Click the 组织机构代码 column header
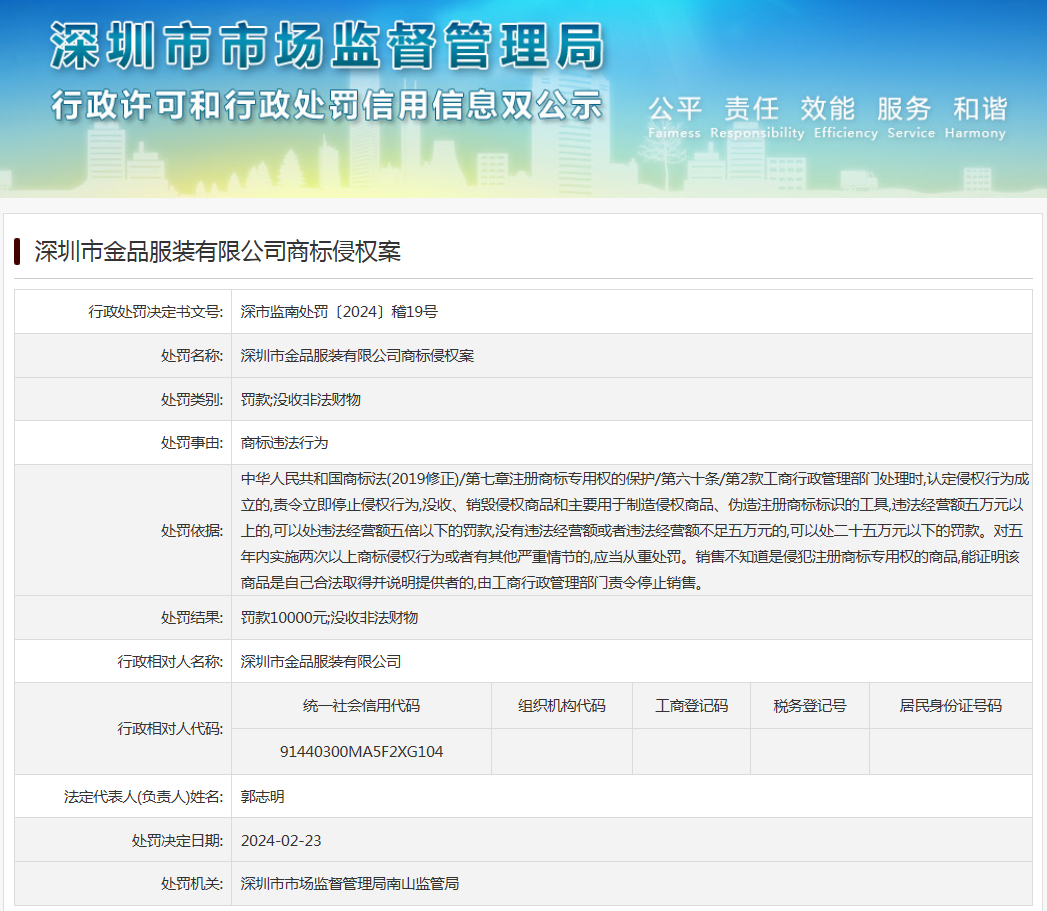The image size is (1047, 911). pos(562,706)
